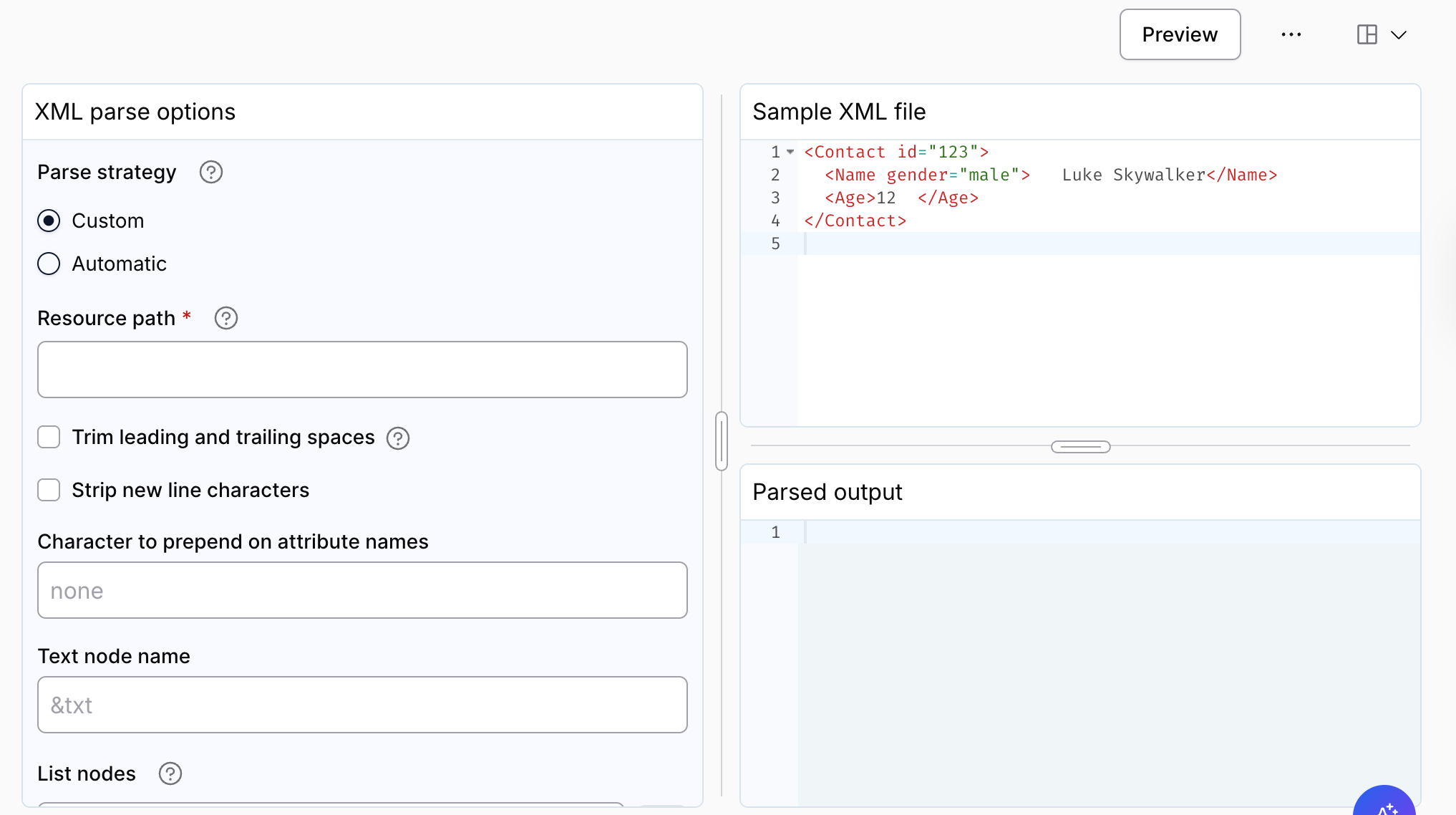Image resolution: width=1456 pixels, height=815 pixels.
Task: Click the Age element line
Action: pyautogui.click(x=901, y=198)
